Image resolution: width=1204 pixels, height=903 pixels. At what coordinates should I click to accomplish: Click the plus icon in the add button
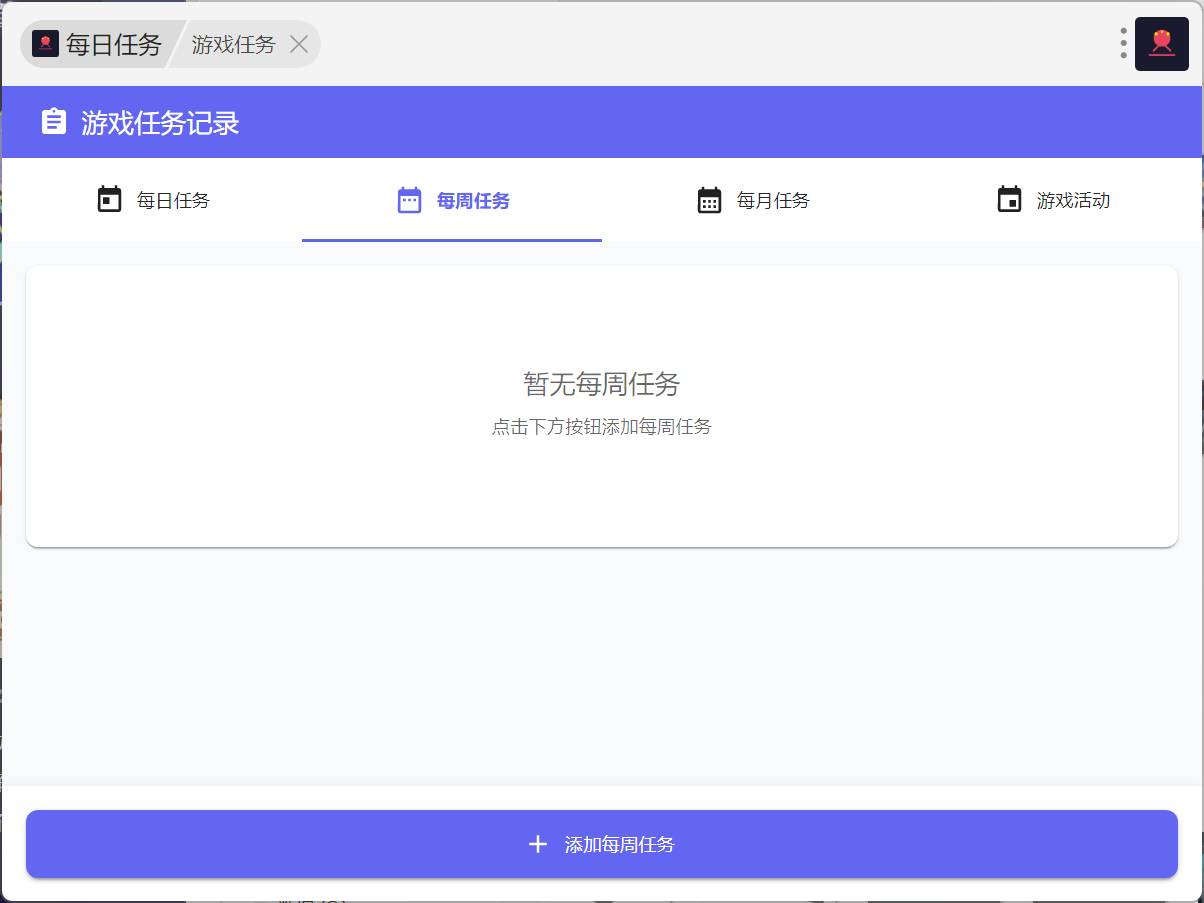(538, 845)
